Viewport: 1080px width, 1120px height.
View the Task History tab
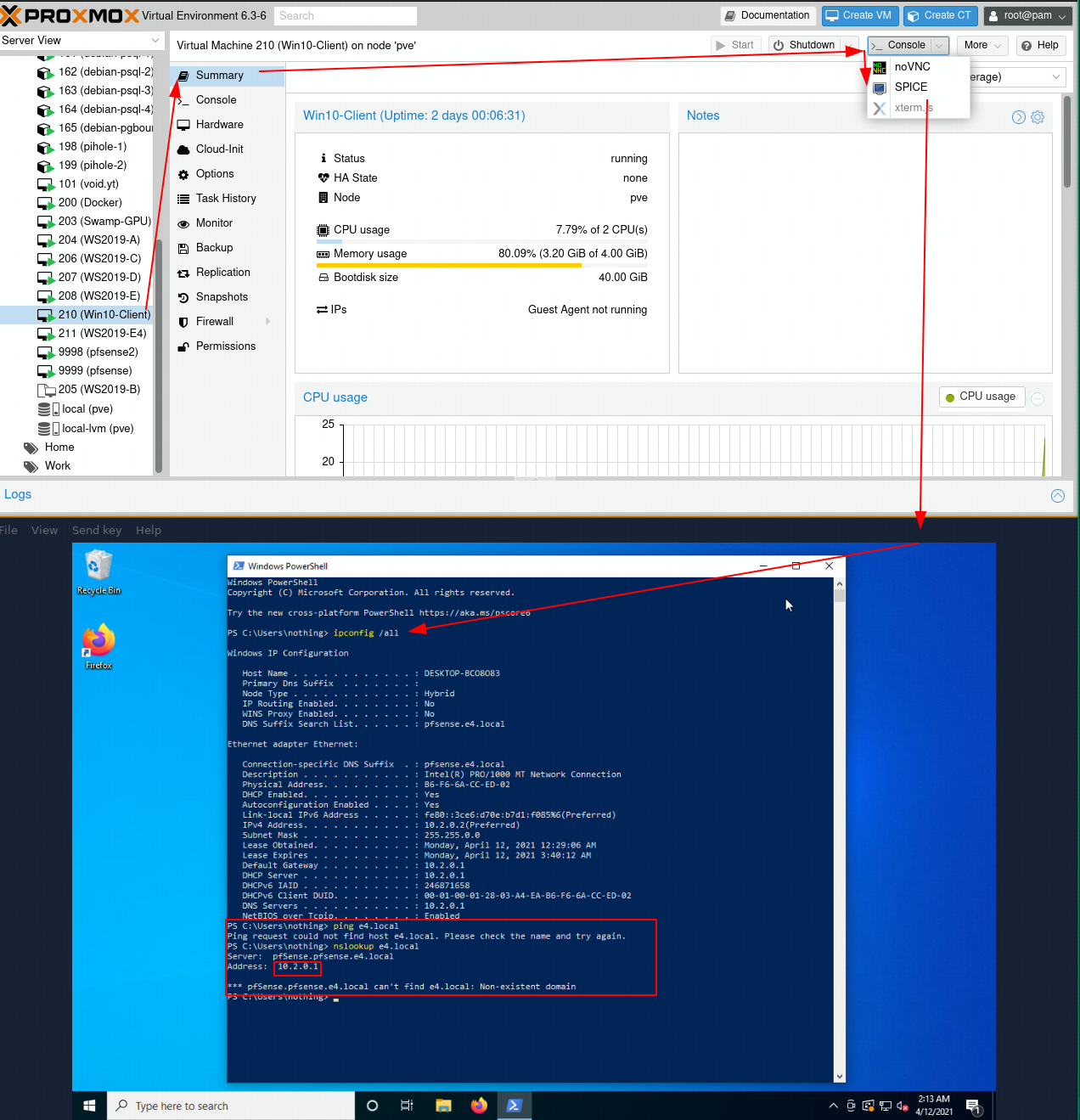tap(228, 199)
